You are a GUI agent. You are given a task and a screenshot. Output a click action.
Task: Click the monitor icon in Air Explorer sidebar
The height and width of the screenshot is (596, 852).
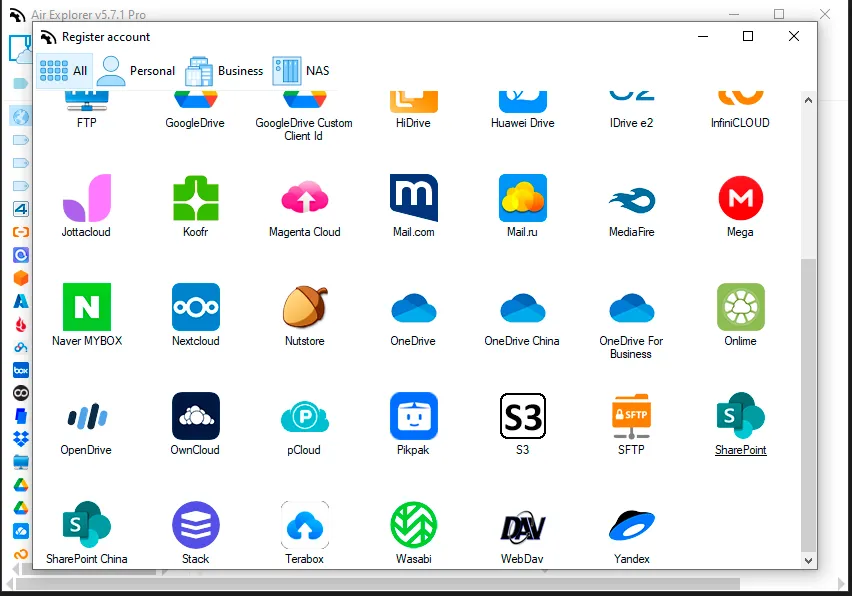coord(21,462)
